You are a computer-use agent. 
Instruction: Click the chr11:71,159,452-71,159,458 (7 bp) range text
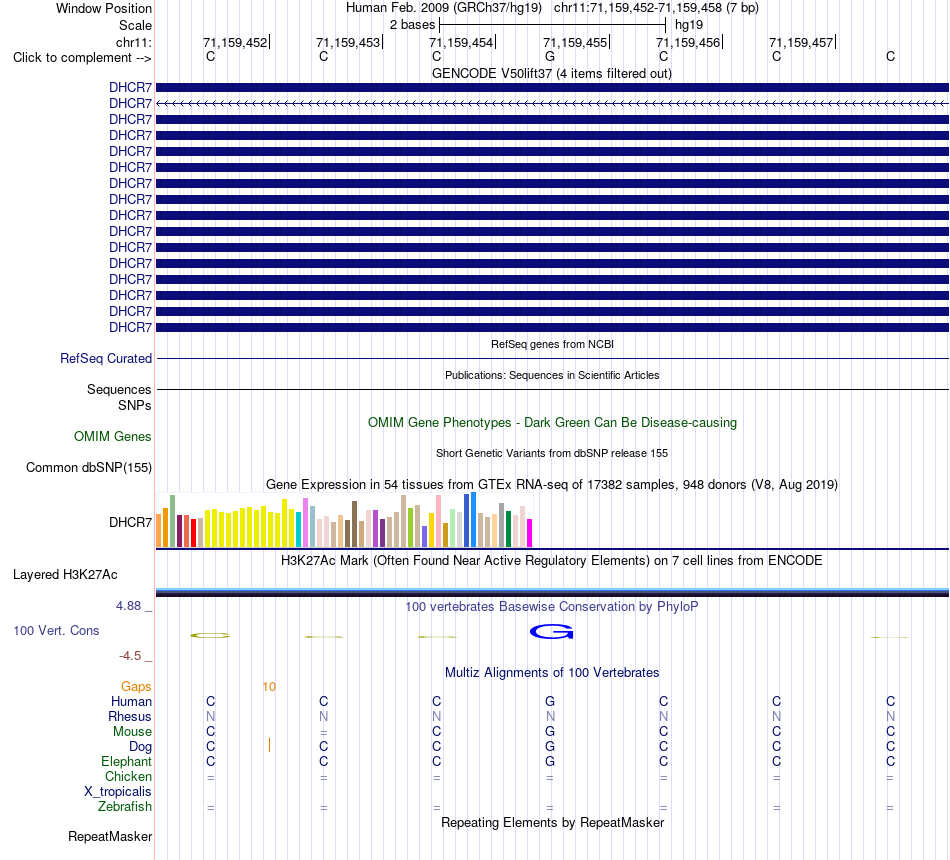pos(656,8)
